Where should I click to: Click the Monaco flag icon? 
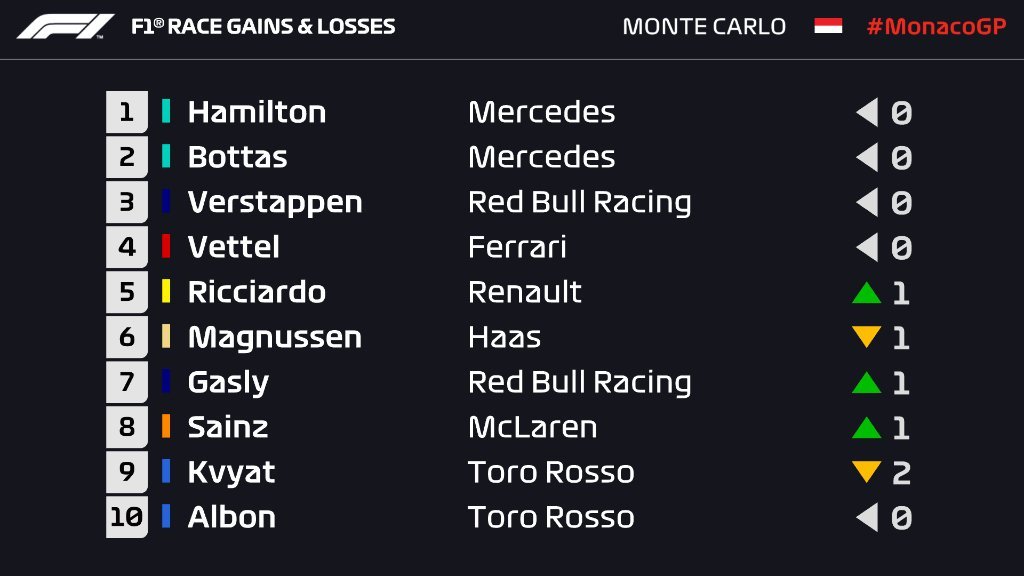tap(828, 26)
